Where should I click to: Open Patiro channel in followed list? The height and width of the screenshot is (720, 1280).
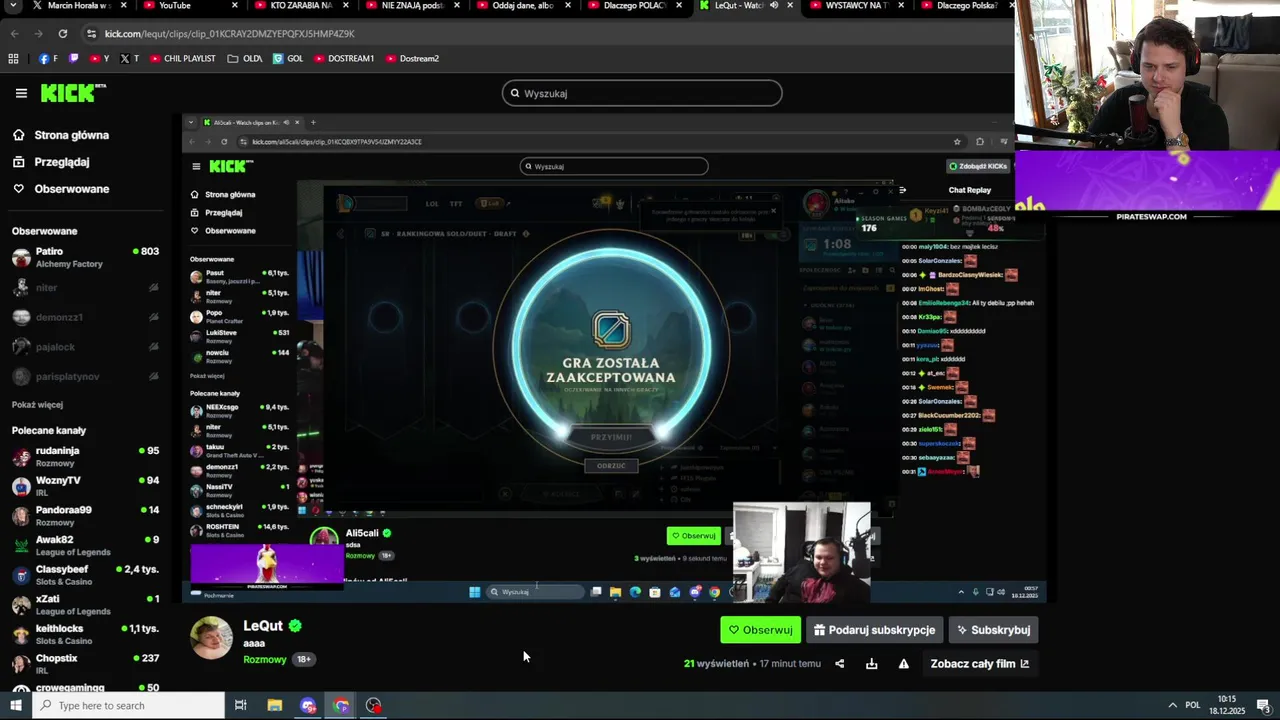[x=85, y=257]
